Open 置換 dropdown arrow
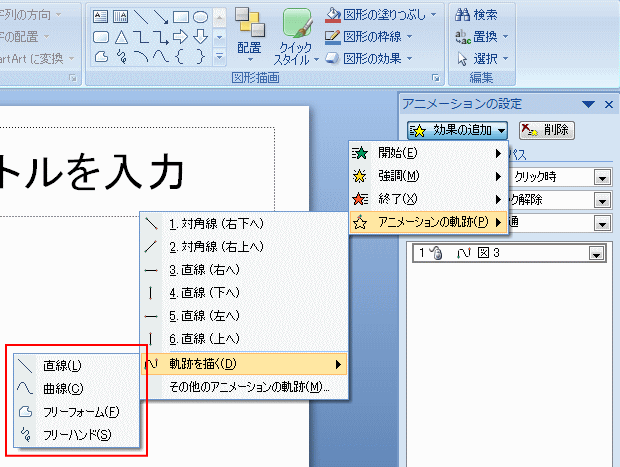 tap(505, 37)
